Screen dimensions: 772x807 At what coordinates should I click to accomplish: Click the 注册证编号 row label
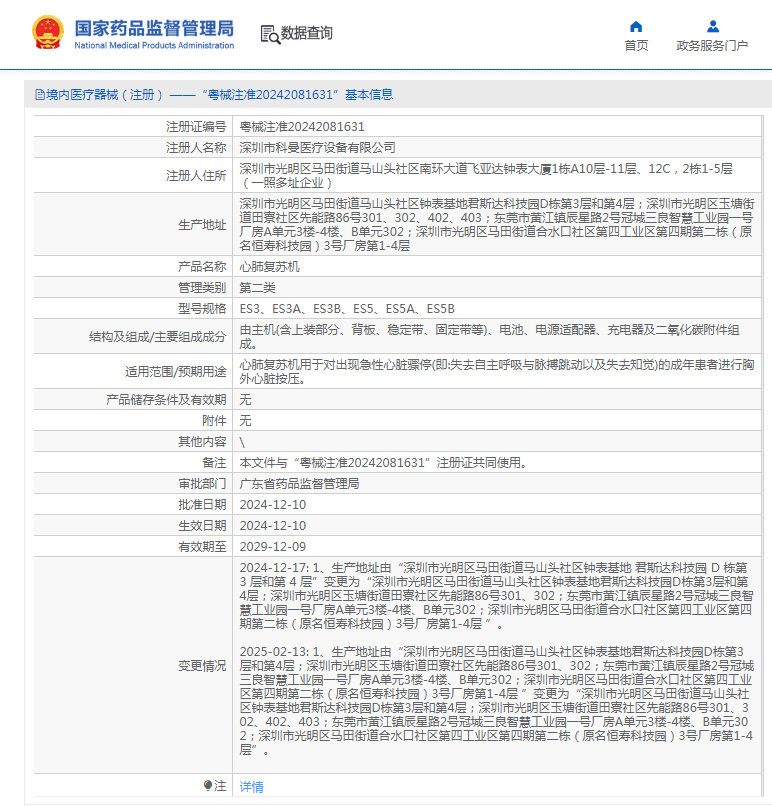click(196, 127)
